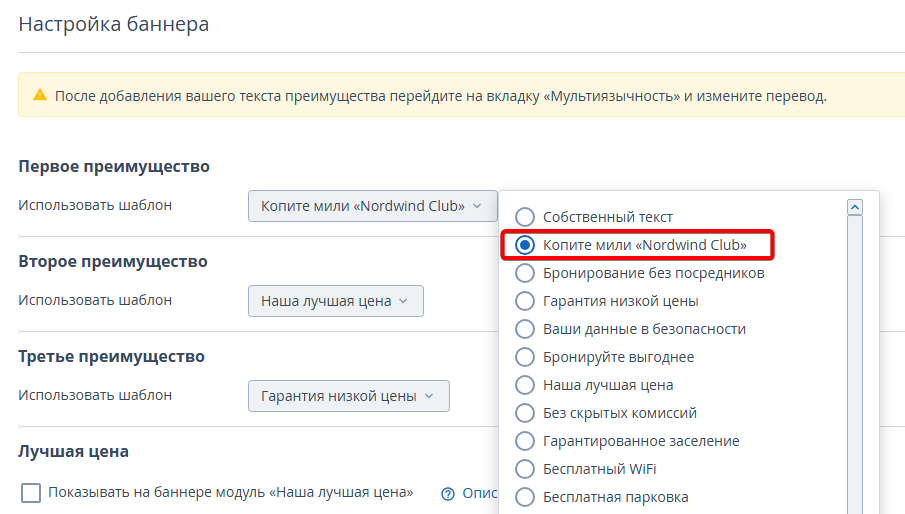905x514 pixels.
Task: Select «Копите мили Nordwind Club» radio option
Action: pyautogui.click(x=525, y=245)
